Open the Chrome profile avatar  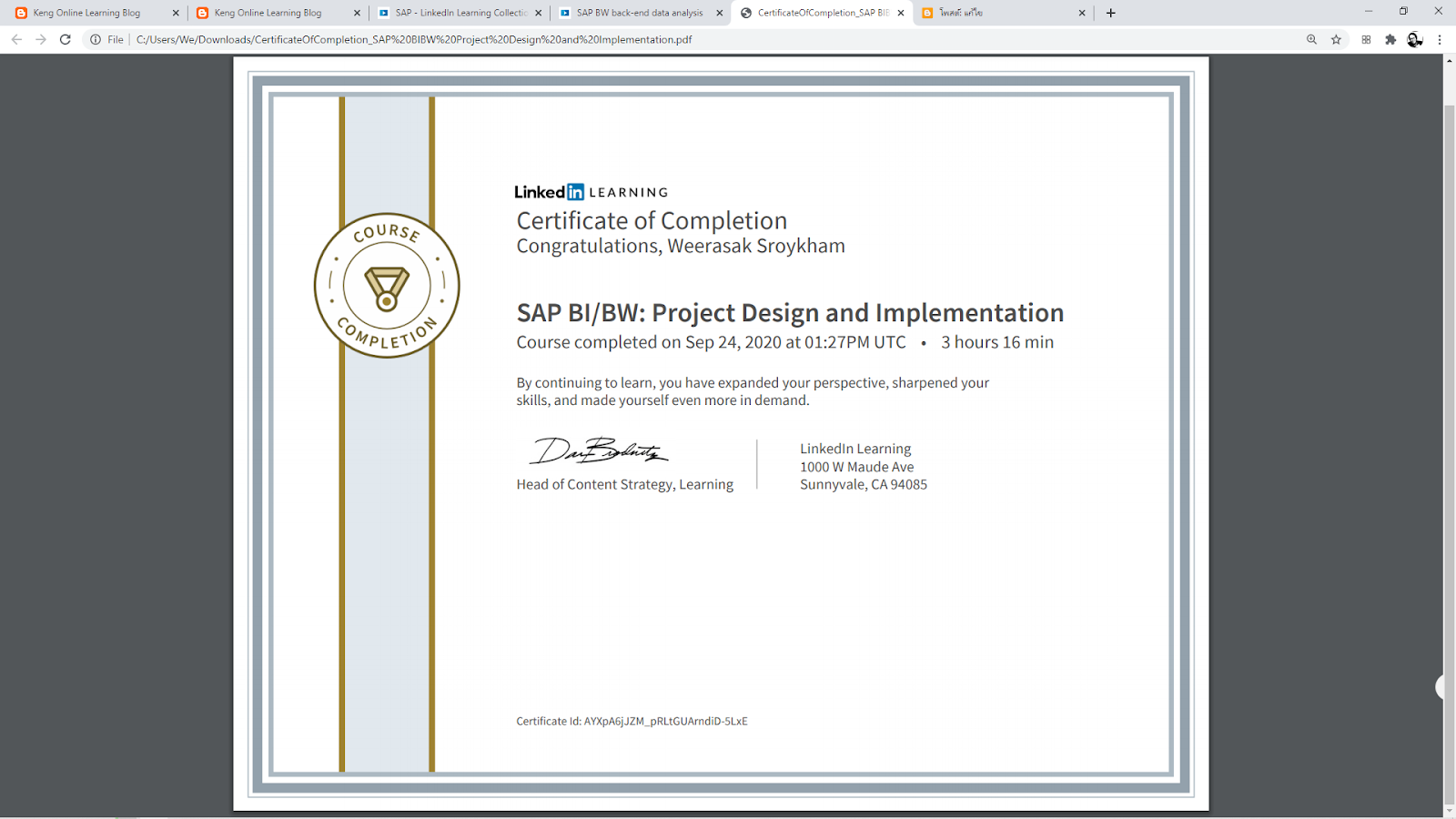(x=1415, y=39)
